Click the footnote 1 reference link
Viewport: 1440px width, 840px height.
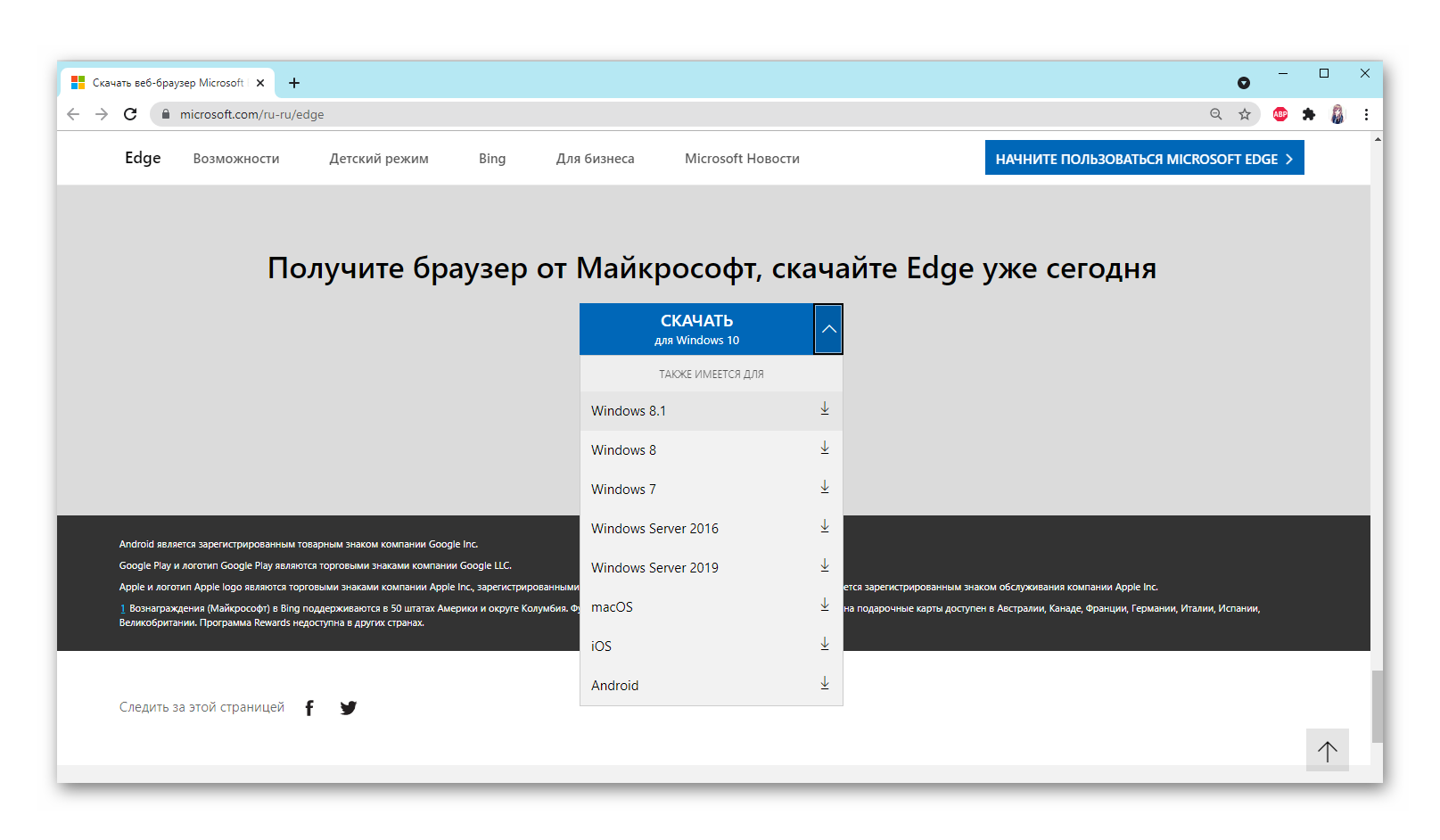(x=123, y=608)
